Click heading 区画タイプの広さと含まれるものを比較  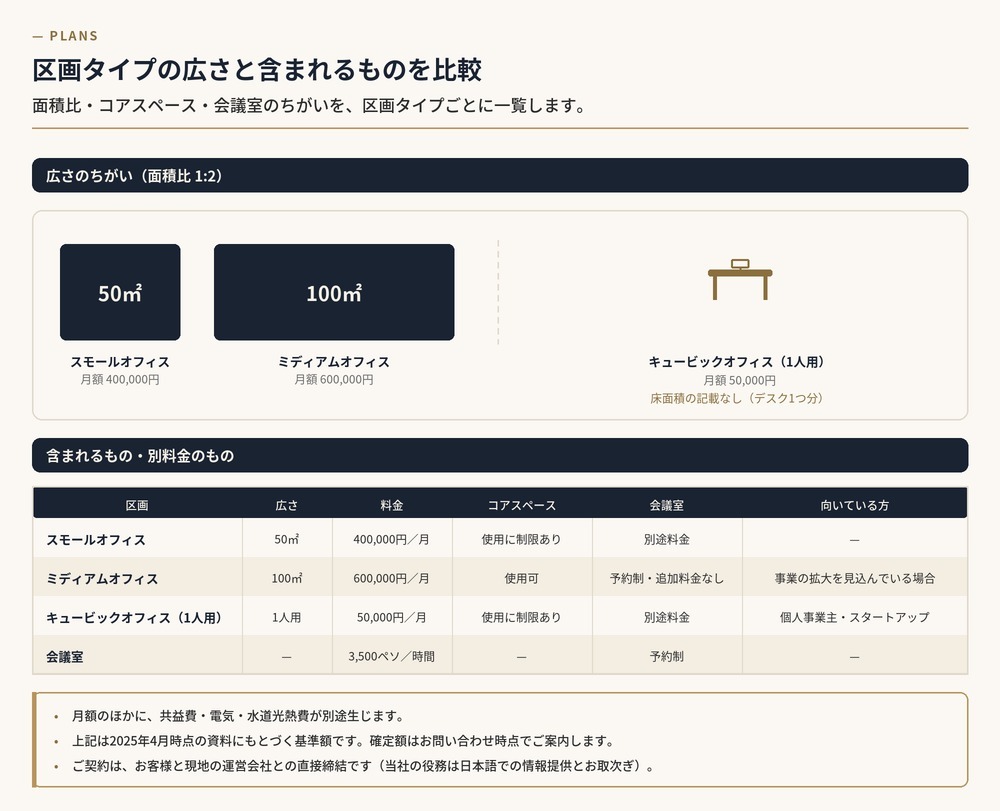257,69
